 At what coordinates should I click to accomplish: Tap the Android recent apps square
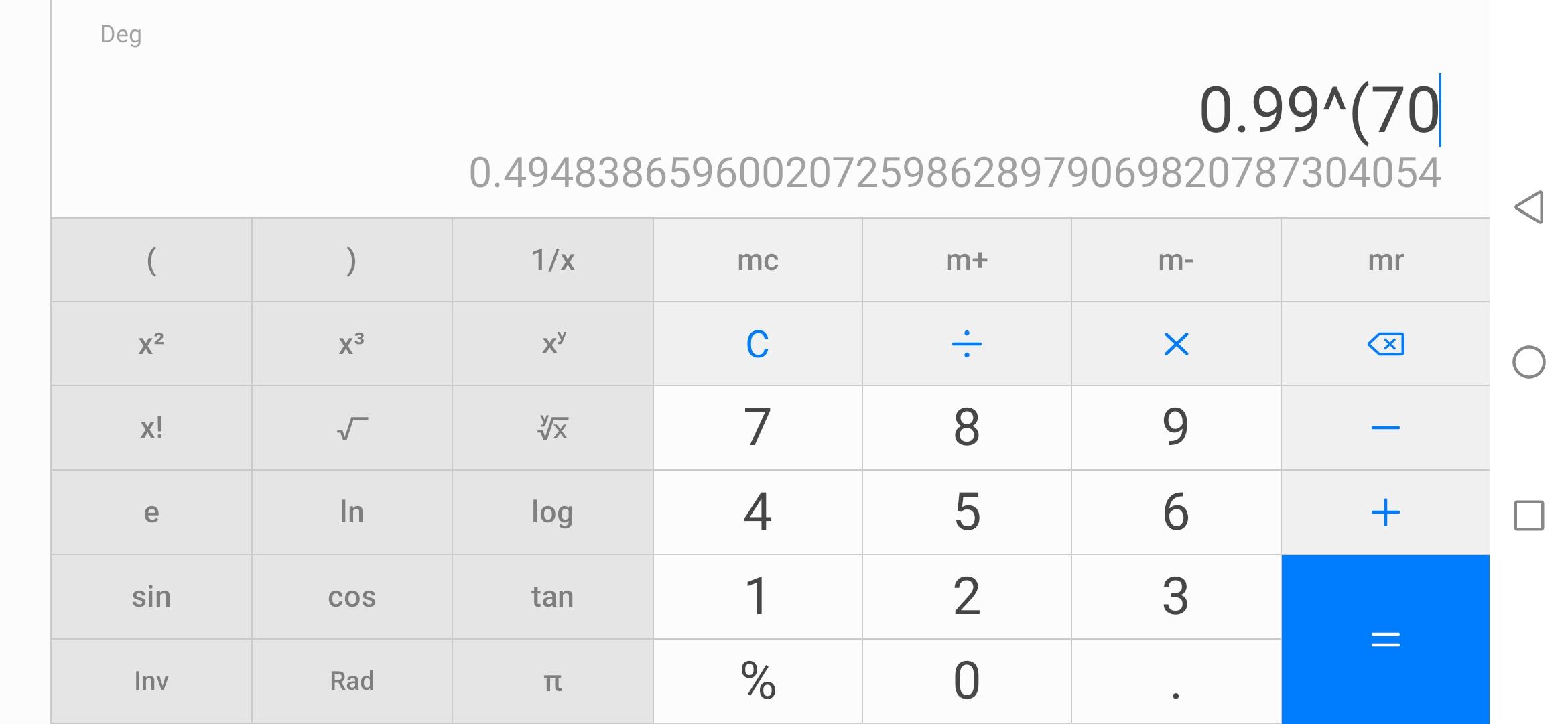coord(1528,516)
